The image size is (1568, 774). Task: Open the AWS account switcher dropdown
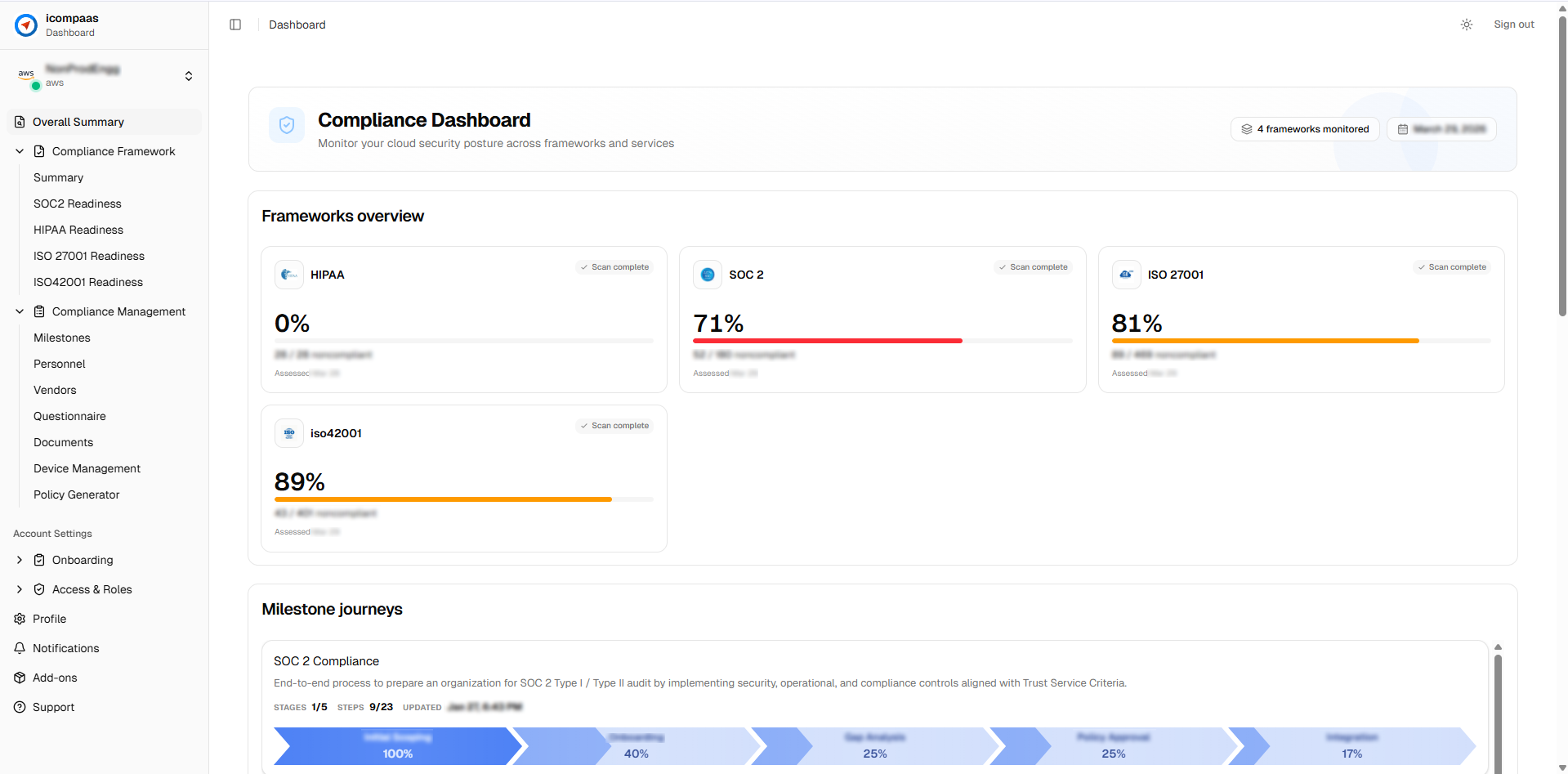click(189, 76)
